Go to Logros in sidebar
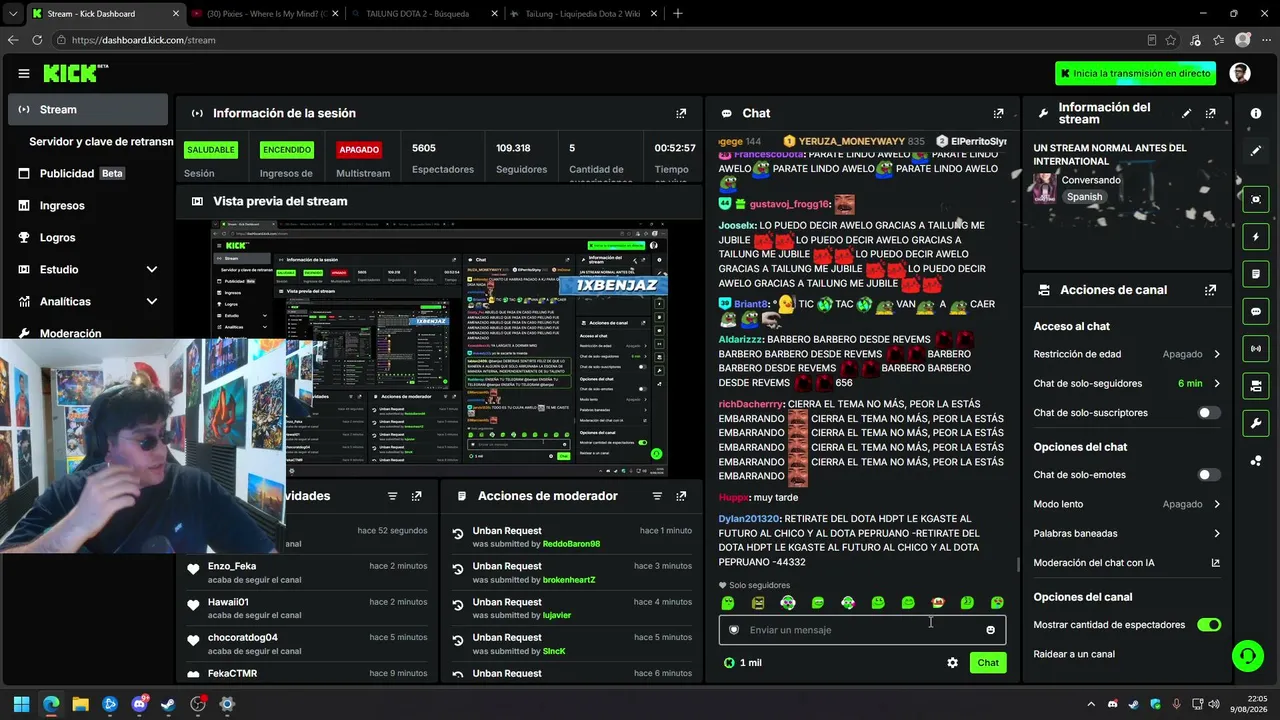 (88, 238)
